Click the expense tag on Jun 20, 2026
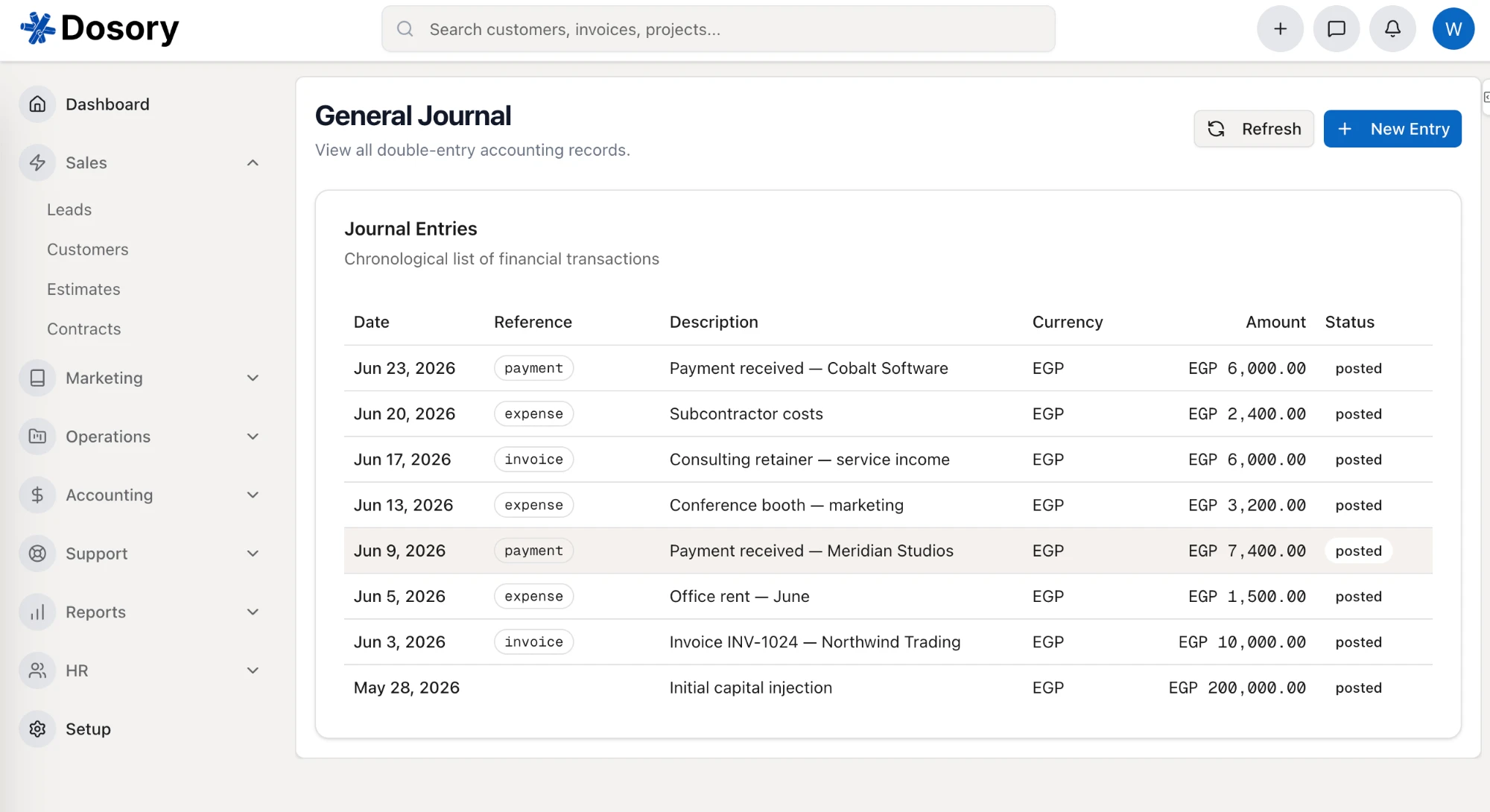The width and height of the screenshot is (1490, 812). click(533, 413)
